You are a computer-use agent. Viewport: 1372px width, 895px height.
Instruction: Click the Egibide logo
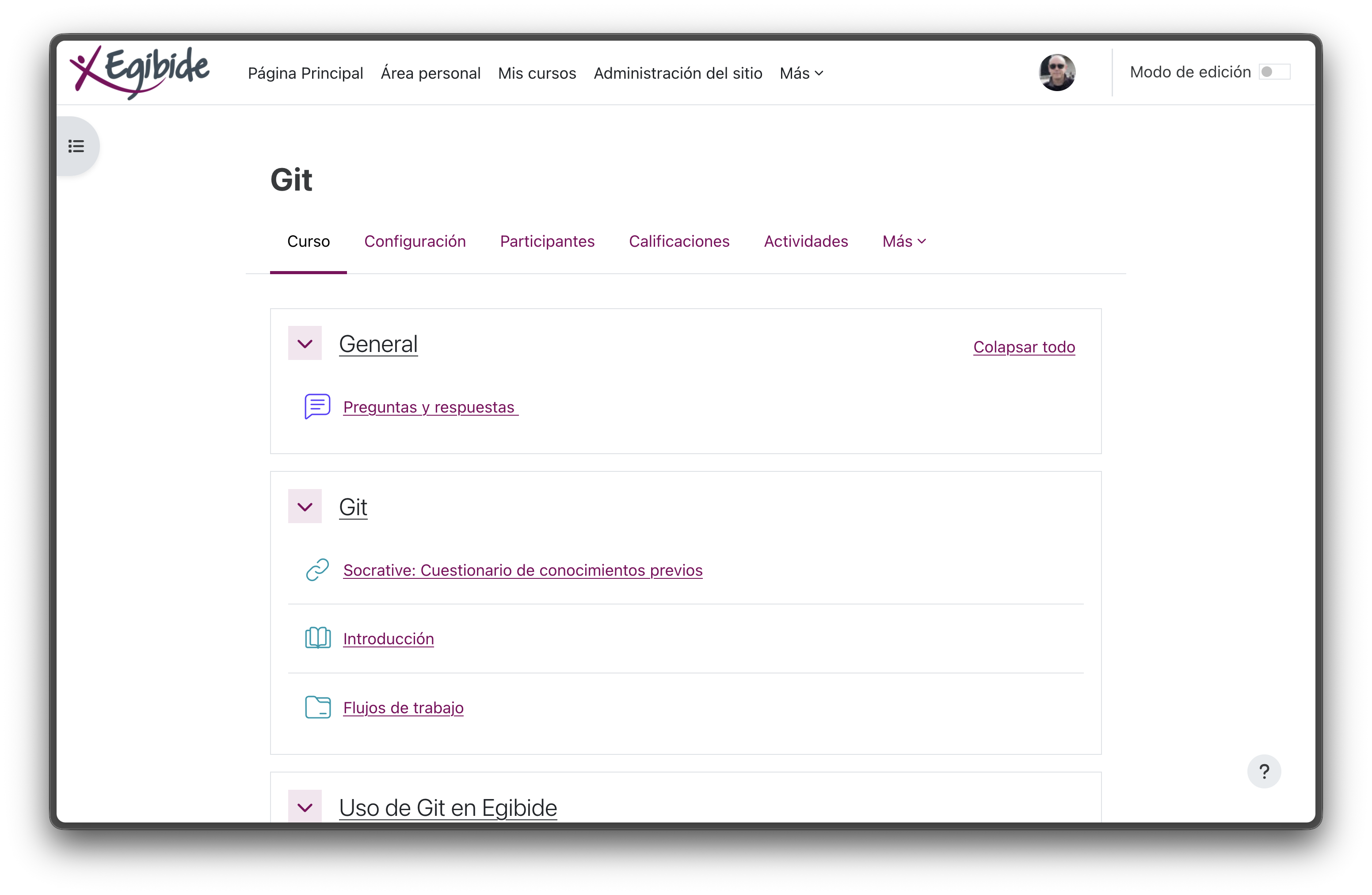[139, 73]
